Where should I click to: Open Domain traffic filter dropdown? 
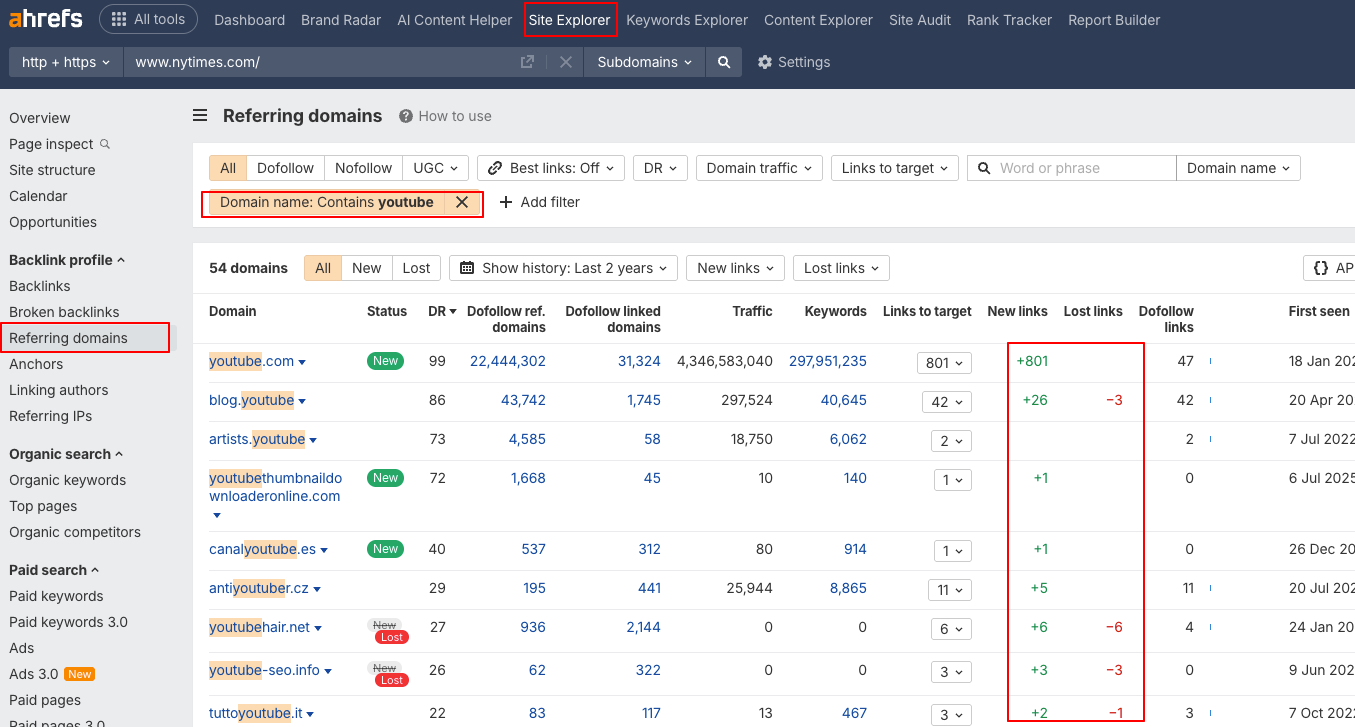[x=759, y=168]
